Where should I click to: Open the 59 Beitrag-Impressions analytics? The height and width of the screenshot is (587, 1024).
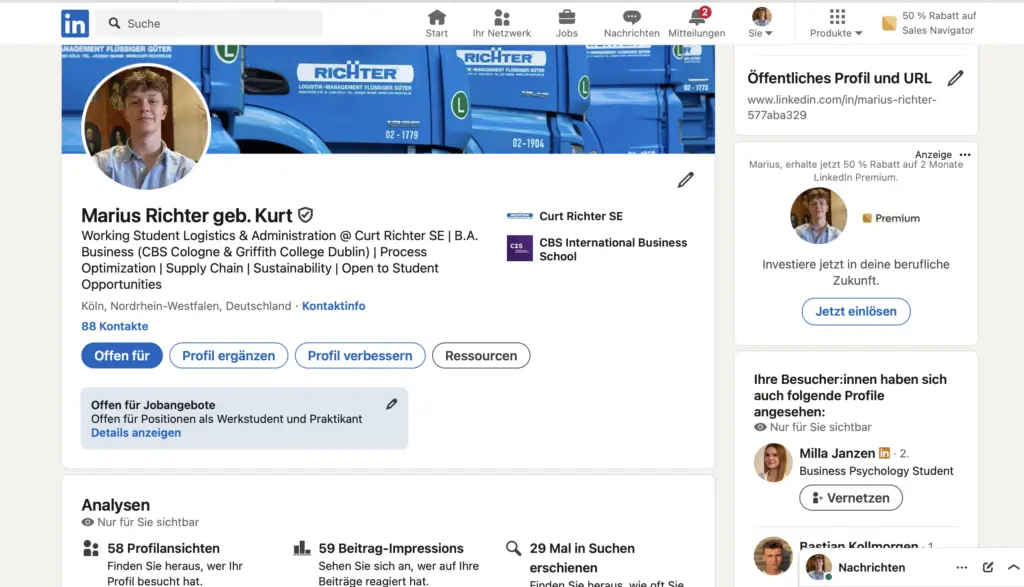[x=391, y=548]
